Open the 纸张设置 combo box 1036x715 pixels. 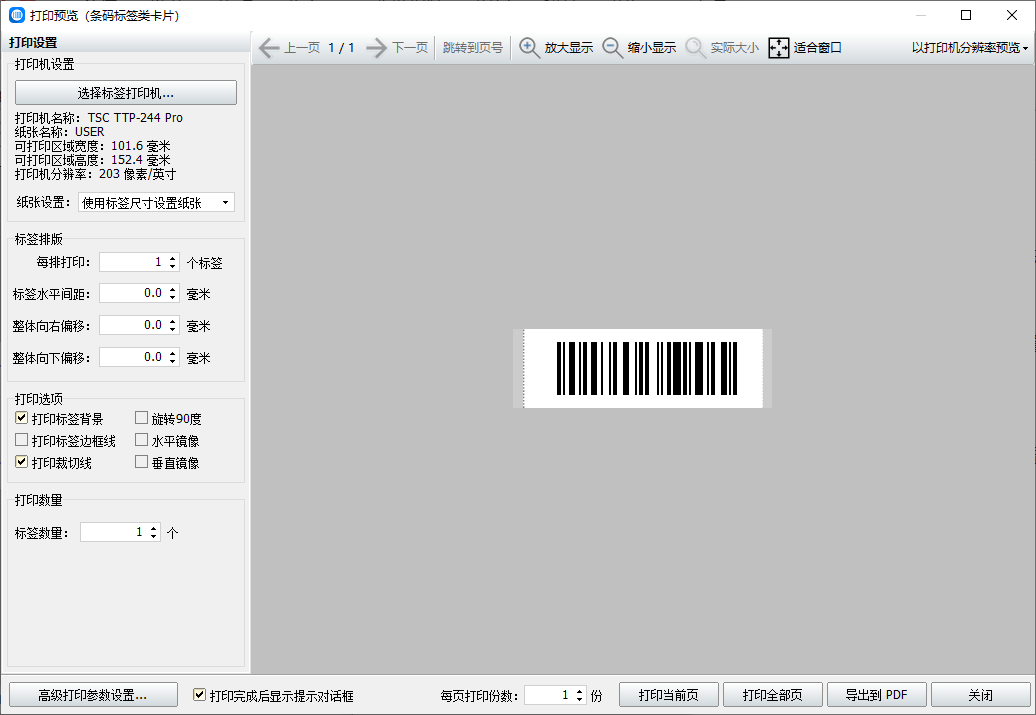156,202
